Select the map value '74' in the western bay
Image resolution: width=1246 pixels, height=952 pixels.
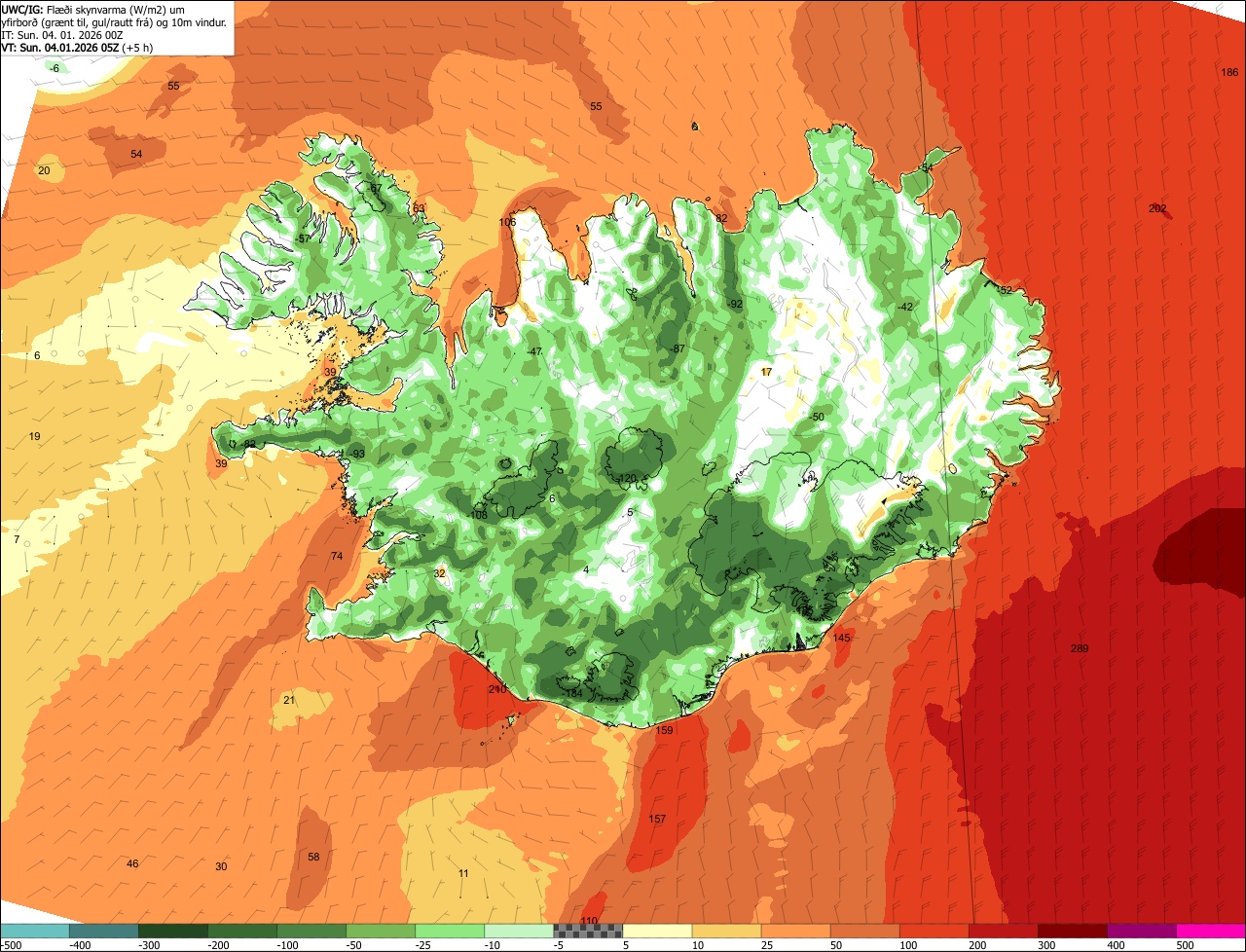click(337, 557)
